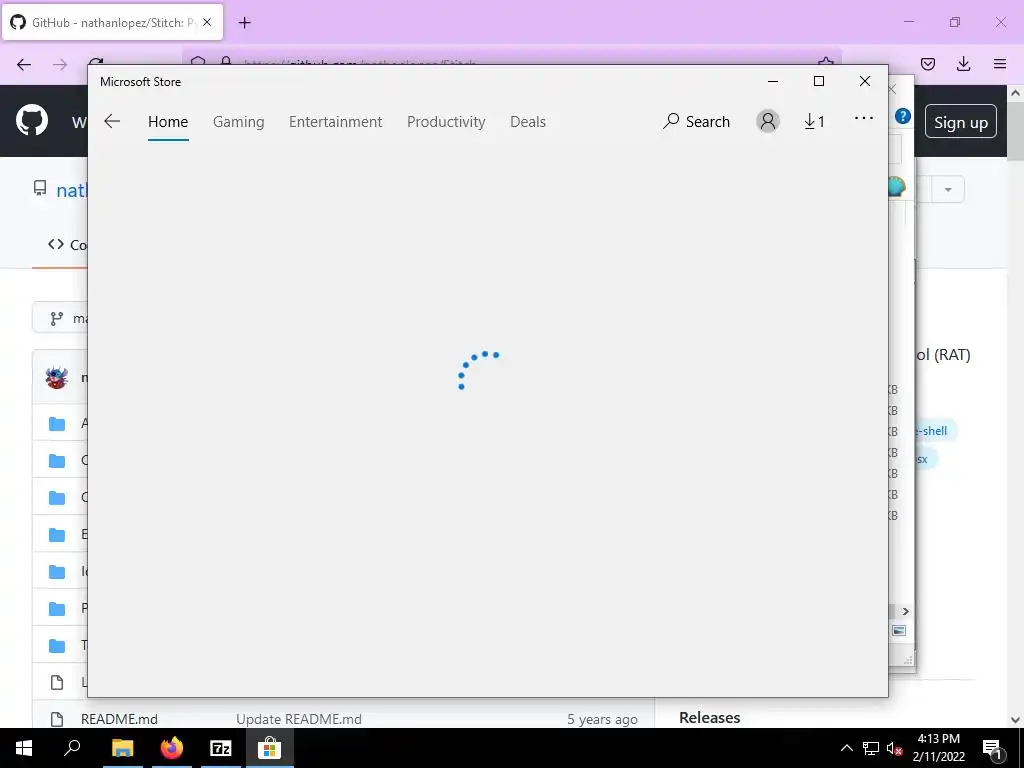Open the Deals tab
This screenshot has width=1024, height=768.
point(528,122)
